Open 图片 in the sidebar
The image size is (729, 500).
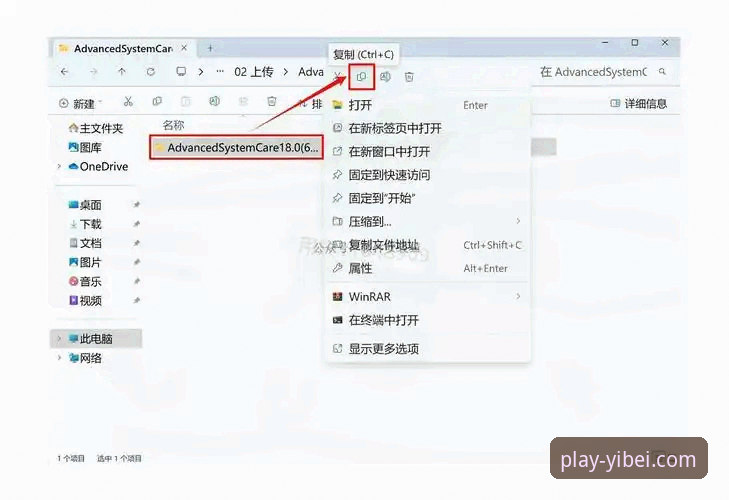click(85, 262)
